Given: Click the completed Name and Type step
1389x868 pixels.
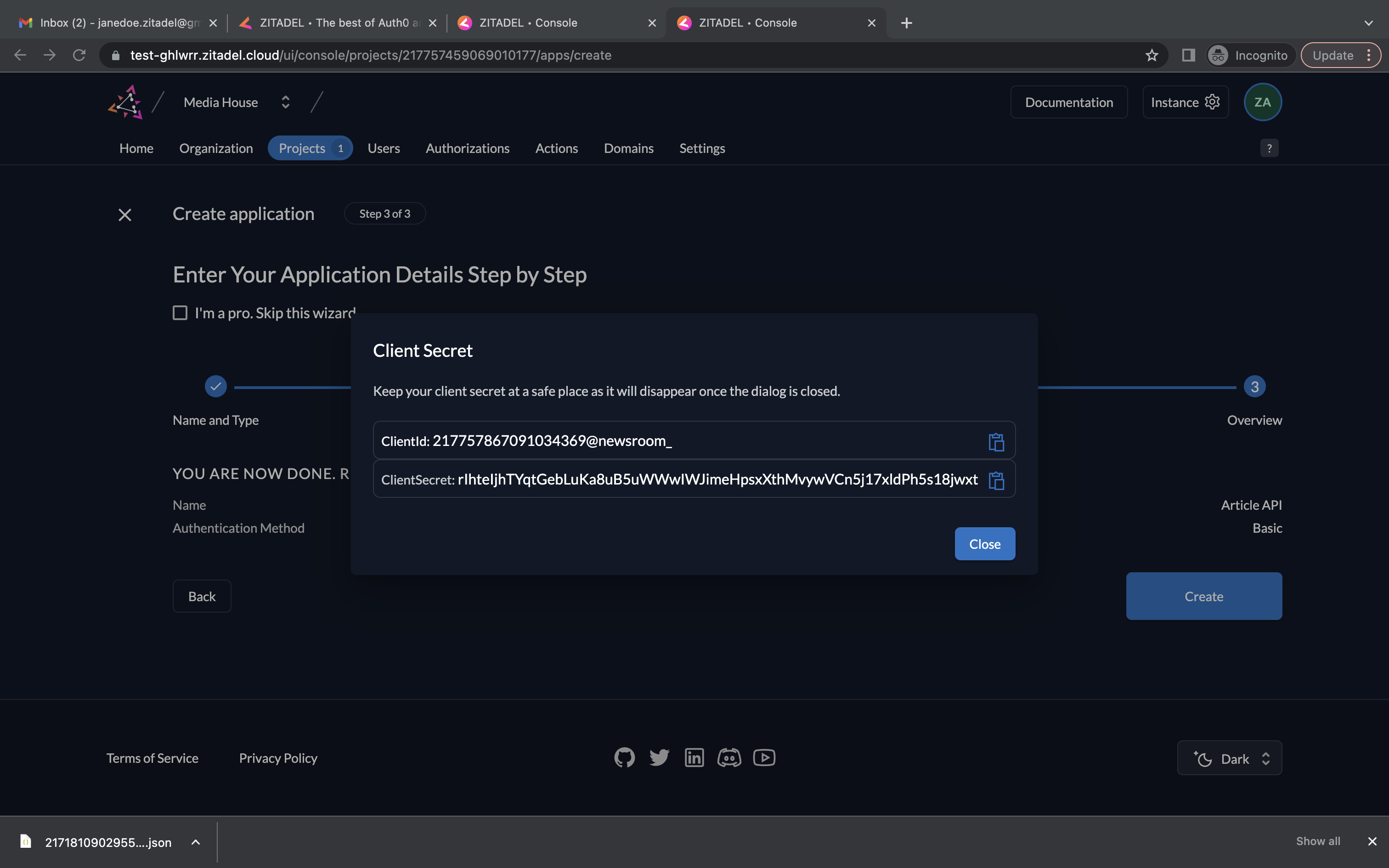Looking at the screenshot, I should 216,386.
